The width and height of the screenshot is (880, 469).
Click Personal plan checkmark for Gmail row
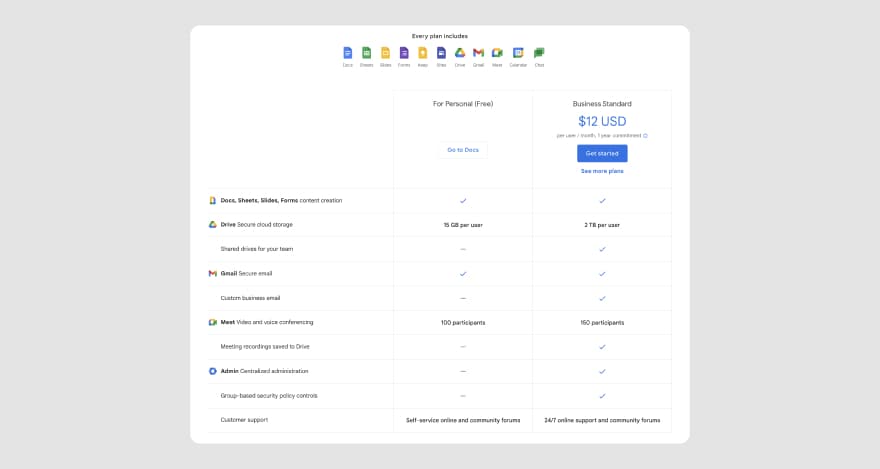pyautogui.click(x=463, y=274)
